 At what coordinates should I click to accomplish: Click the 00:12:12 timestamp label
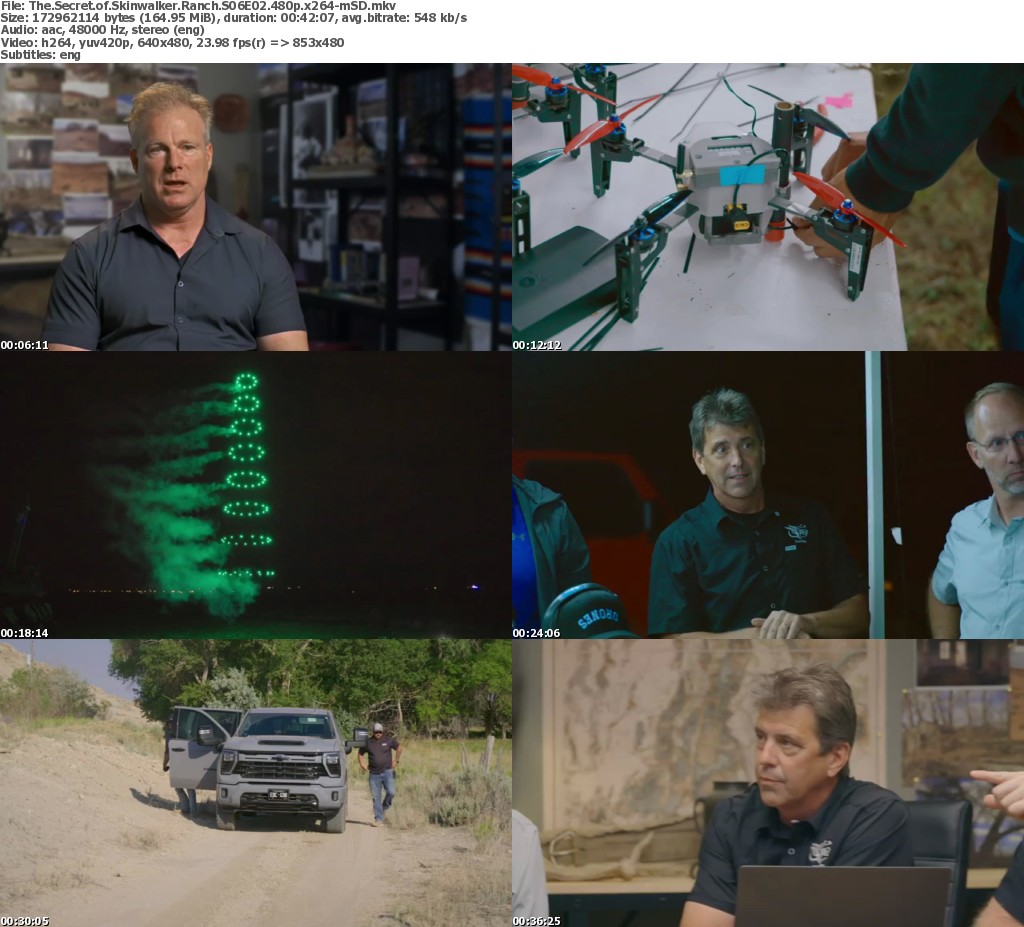click(537, 345)
